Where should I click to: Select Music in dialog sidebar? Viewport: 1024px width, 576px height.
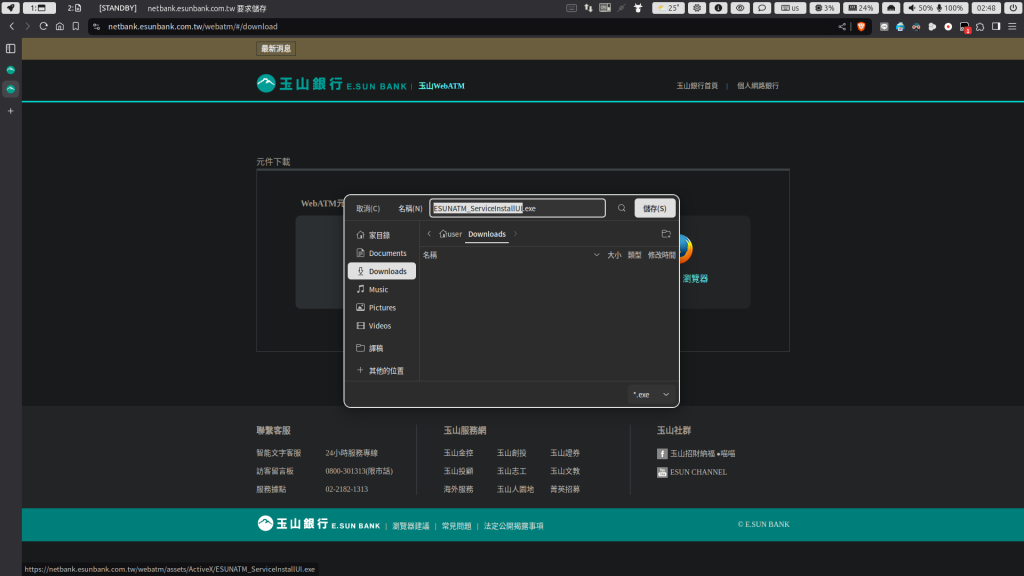tap(382, 289)
